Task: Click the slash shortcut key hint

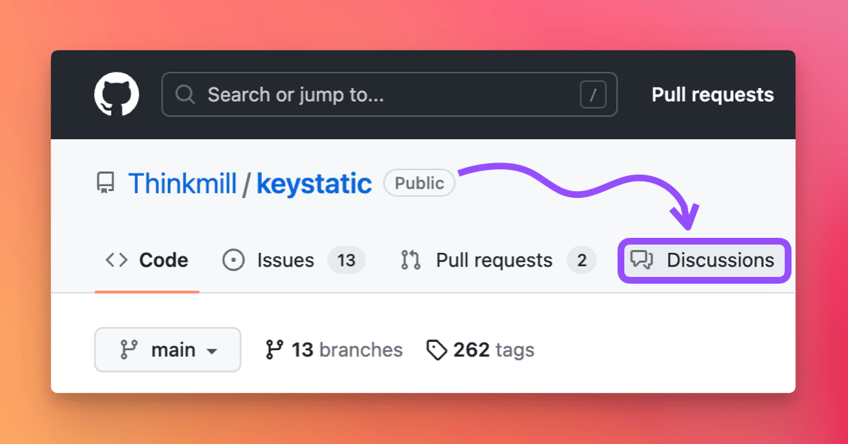Action: click(x=593, y=95)
